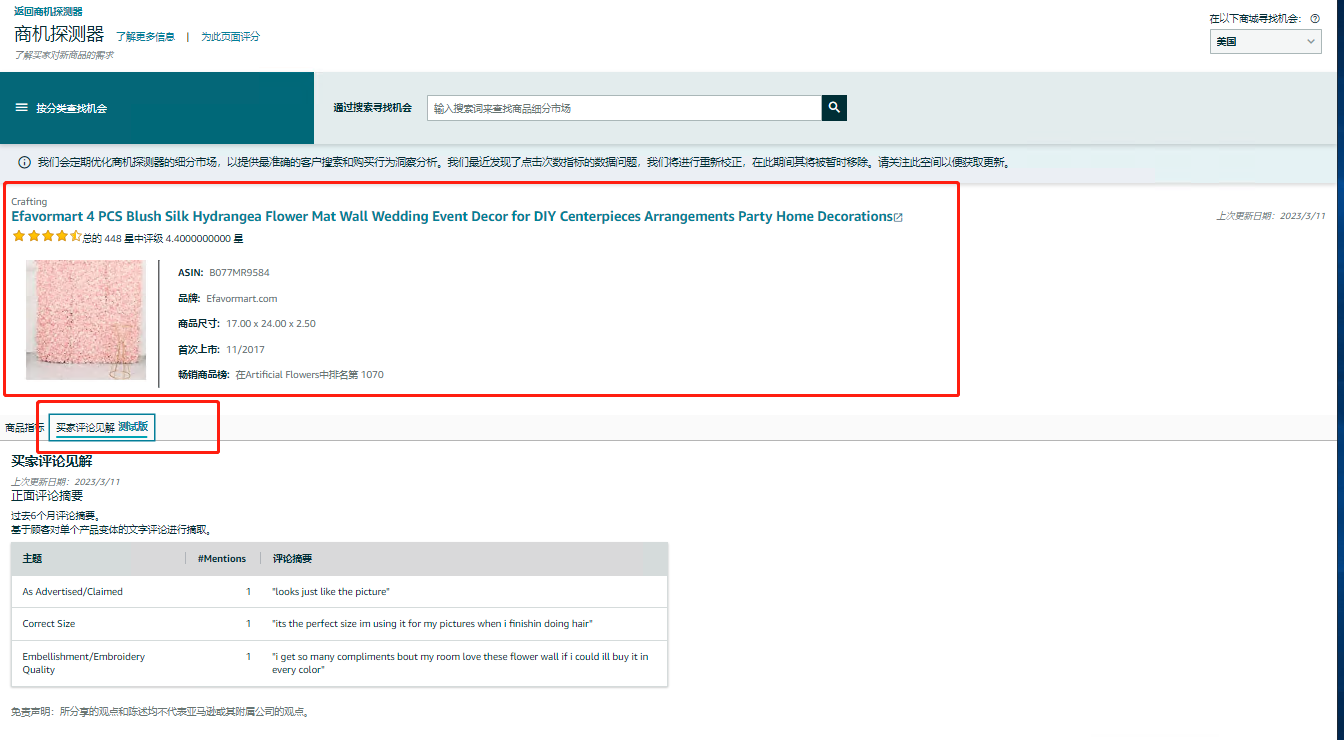Click the info circle icon in notice banner
Image resolution: width=1344 pixels, height=740 pixels.
(x=24, y=162)
